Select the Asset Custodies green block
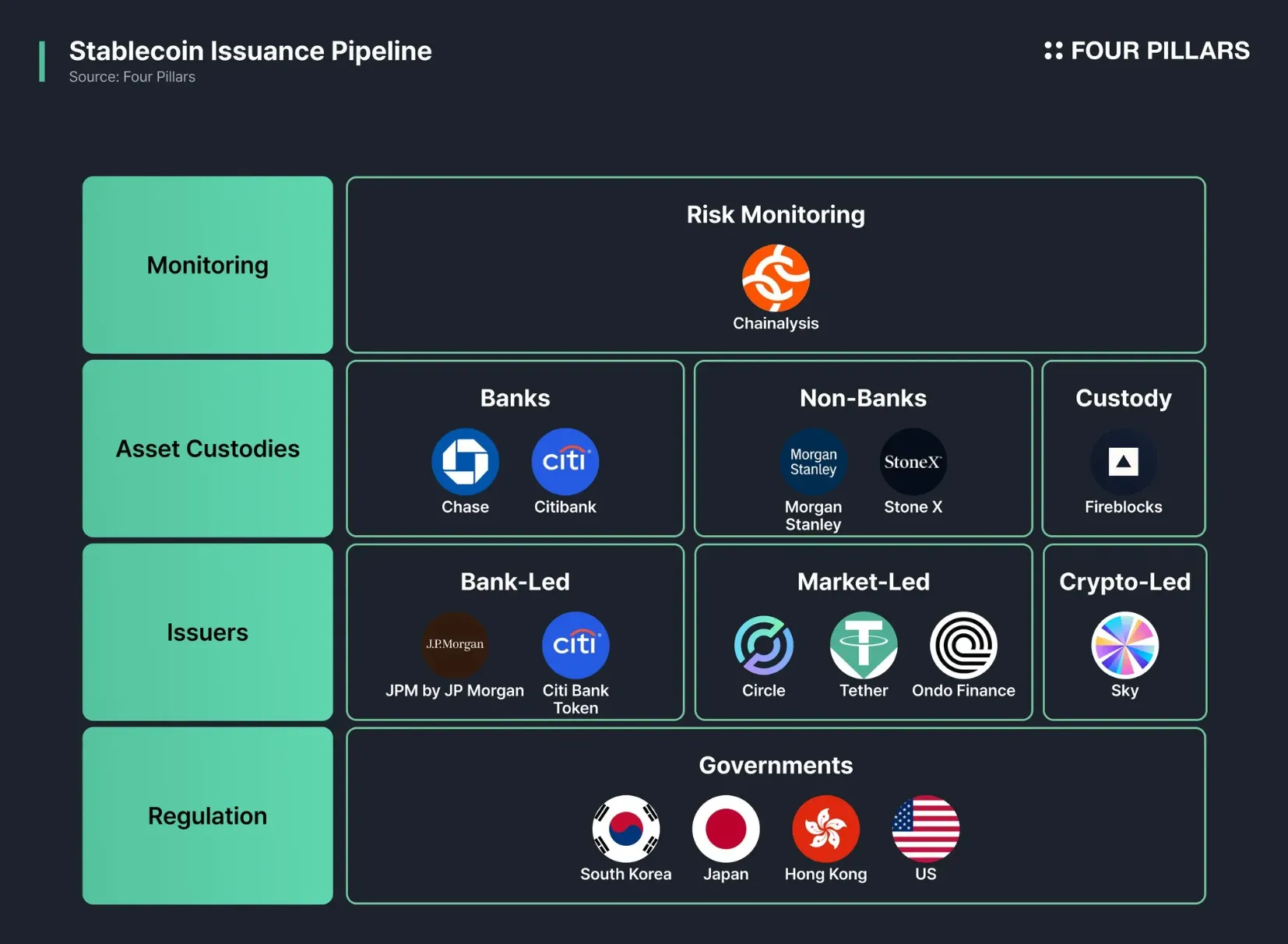 [208, 449]
